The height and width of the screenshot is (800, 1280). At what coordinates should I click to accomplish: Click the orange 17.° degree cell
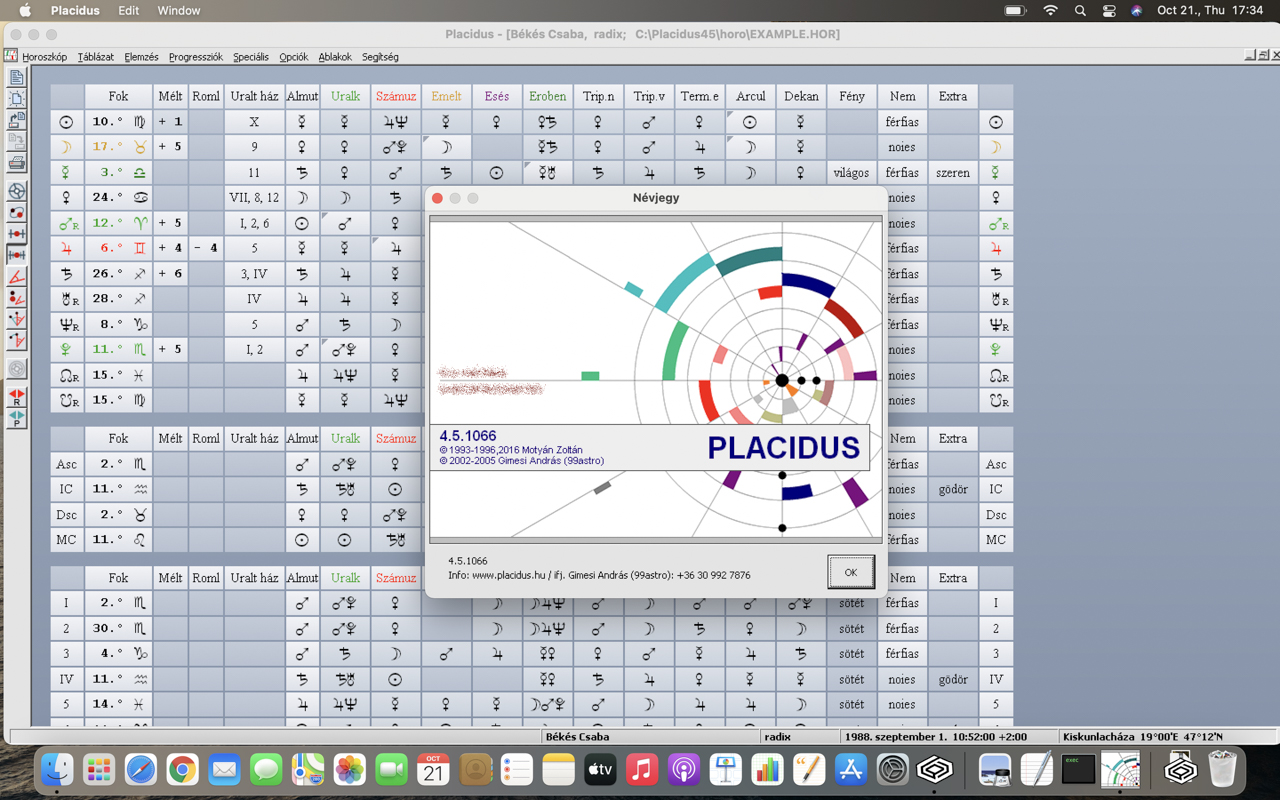tap(118, 147)
